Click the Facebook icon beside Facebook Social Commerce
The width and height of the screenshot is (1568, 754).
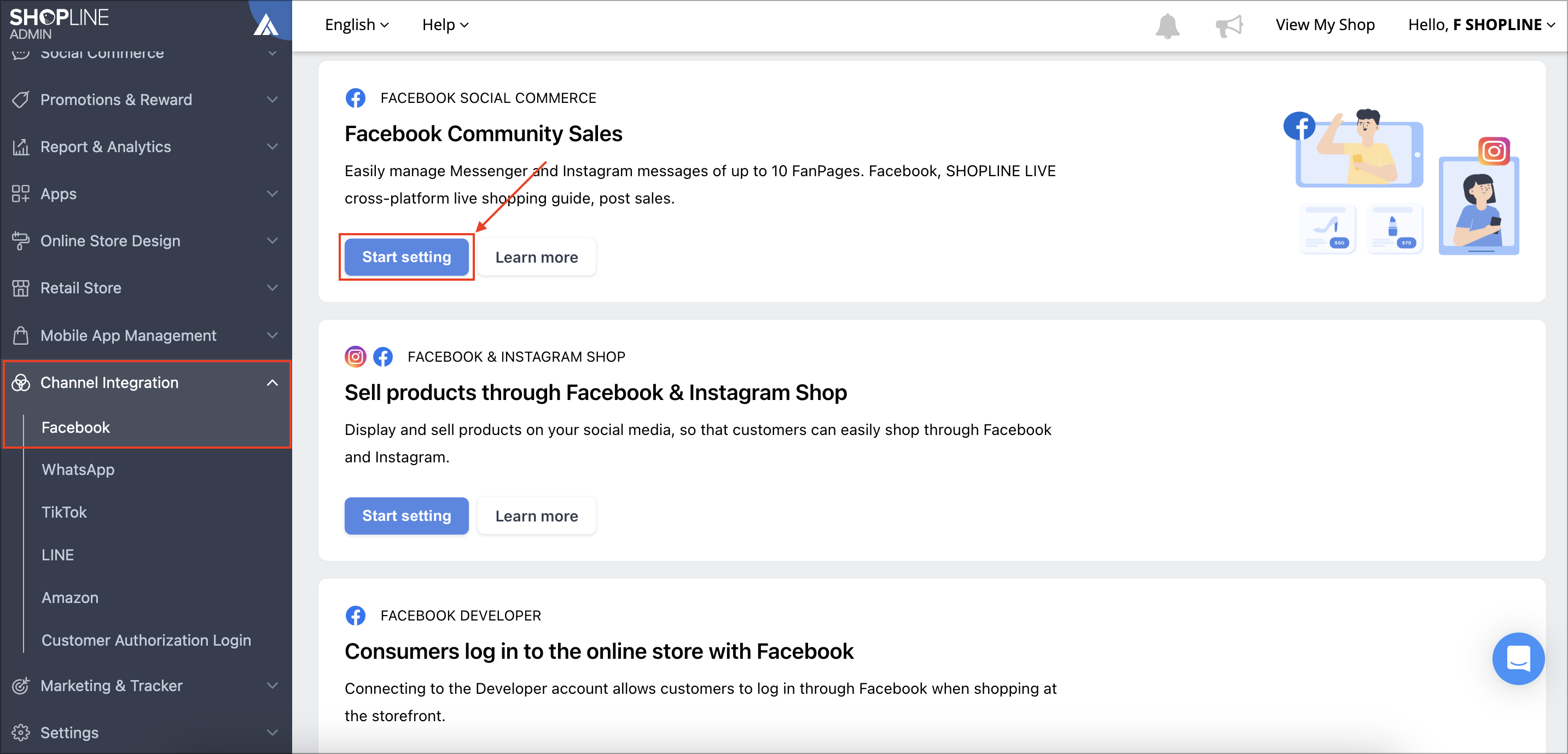[x=356, y=98]
